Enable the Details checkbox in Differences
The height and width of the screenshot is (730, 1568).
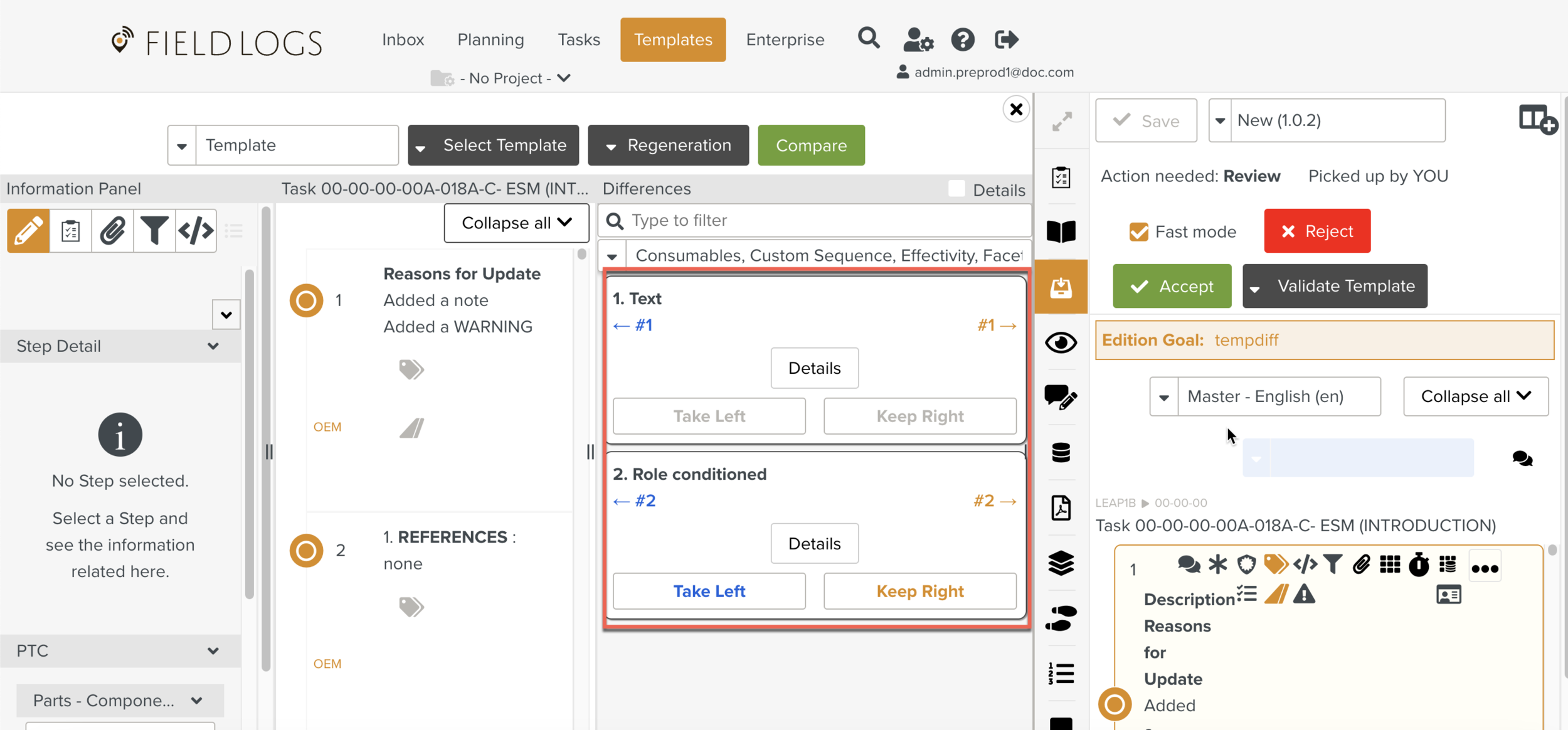(956, 189)
